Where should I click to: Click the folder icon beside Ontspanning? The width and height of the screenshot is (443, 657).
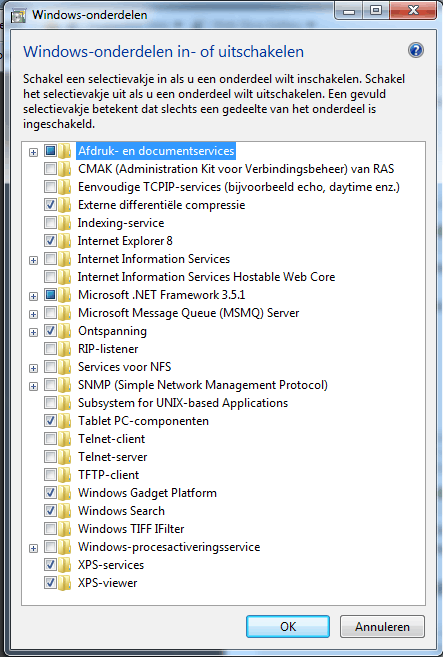pos(64,331)
